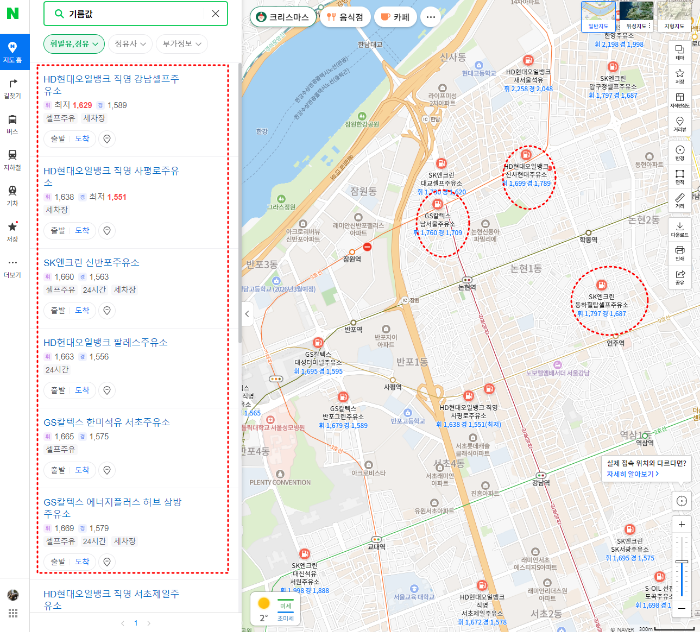This screenshot has width=700, height=632.
Task: Toggle the 거리뷰 street view mode
Action: click(x=680, y=124)
